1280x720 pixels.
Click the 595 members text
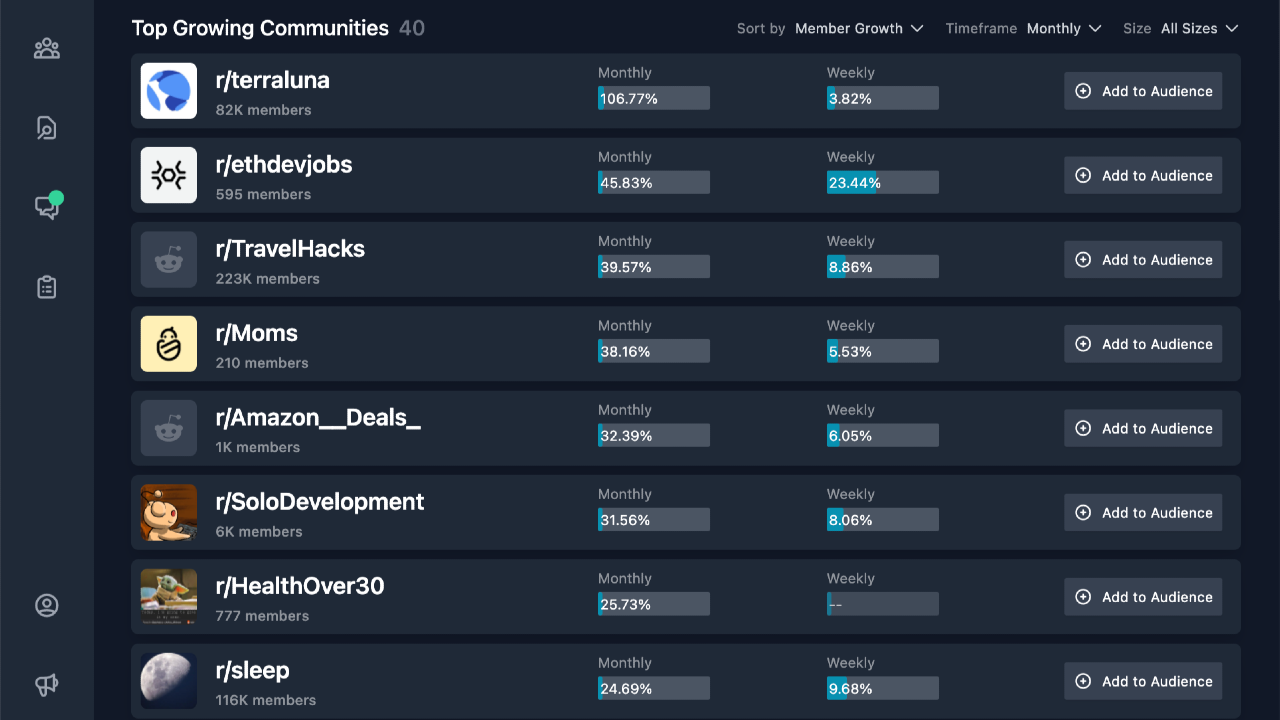tap(263, 194)
